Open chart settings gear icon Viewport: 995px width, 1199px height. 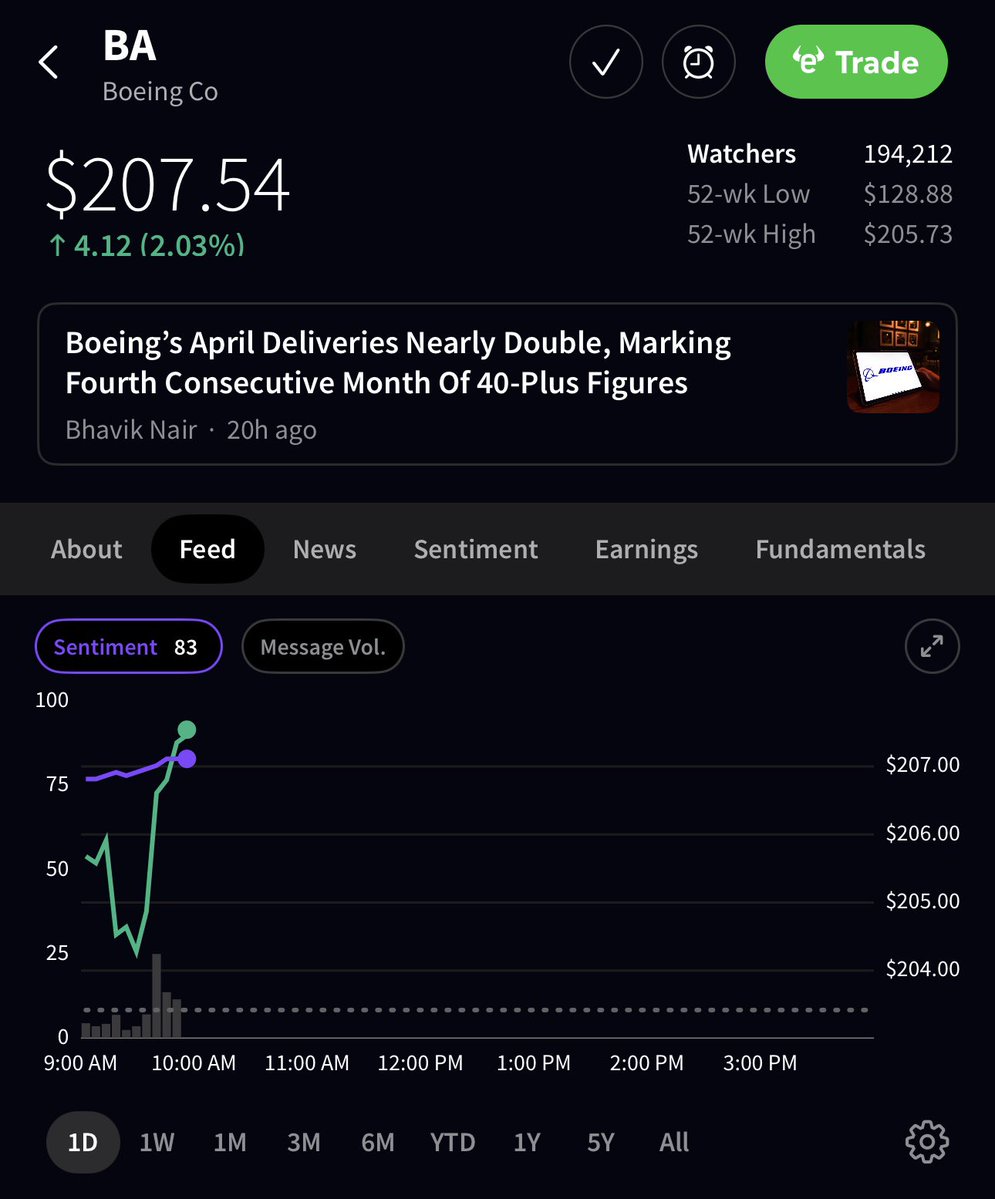[x=927, y=1142]
